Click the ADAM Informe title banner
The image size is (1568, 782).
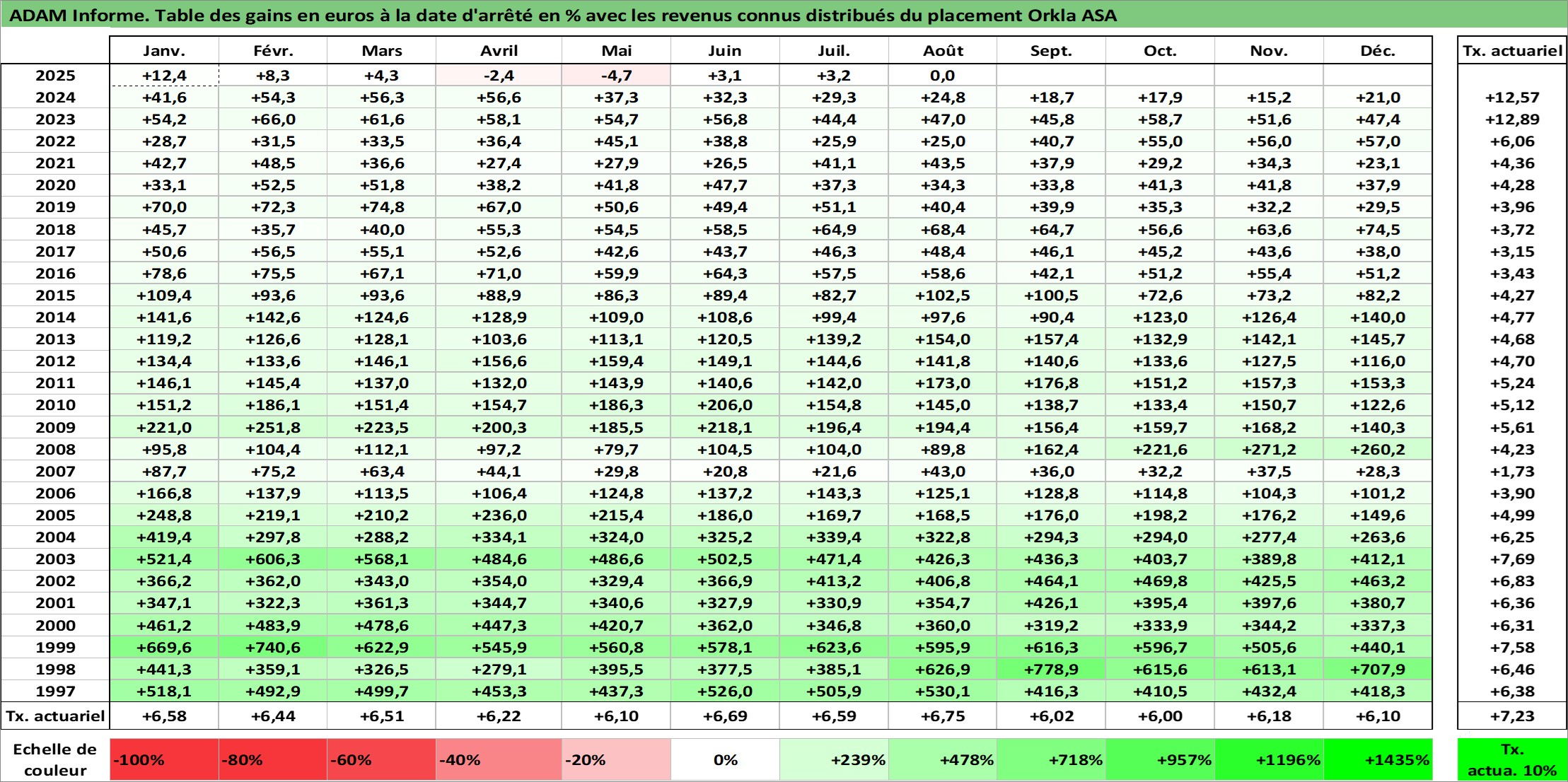[784, 15]
